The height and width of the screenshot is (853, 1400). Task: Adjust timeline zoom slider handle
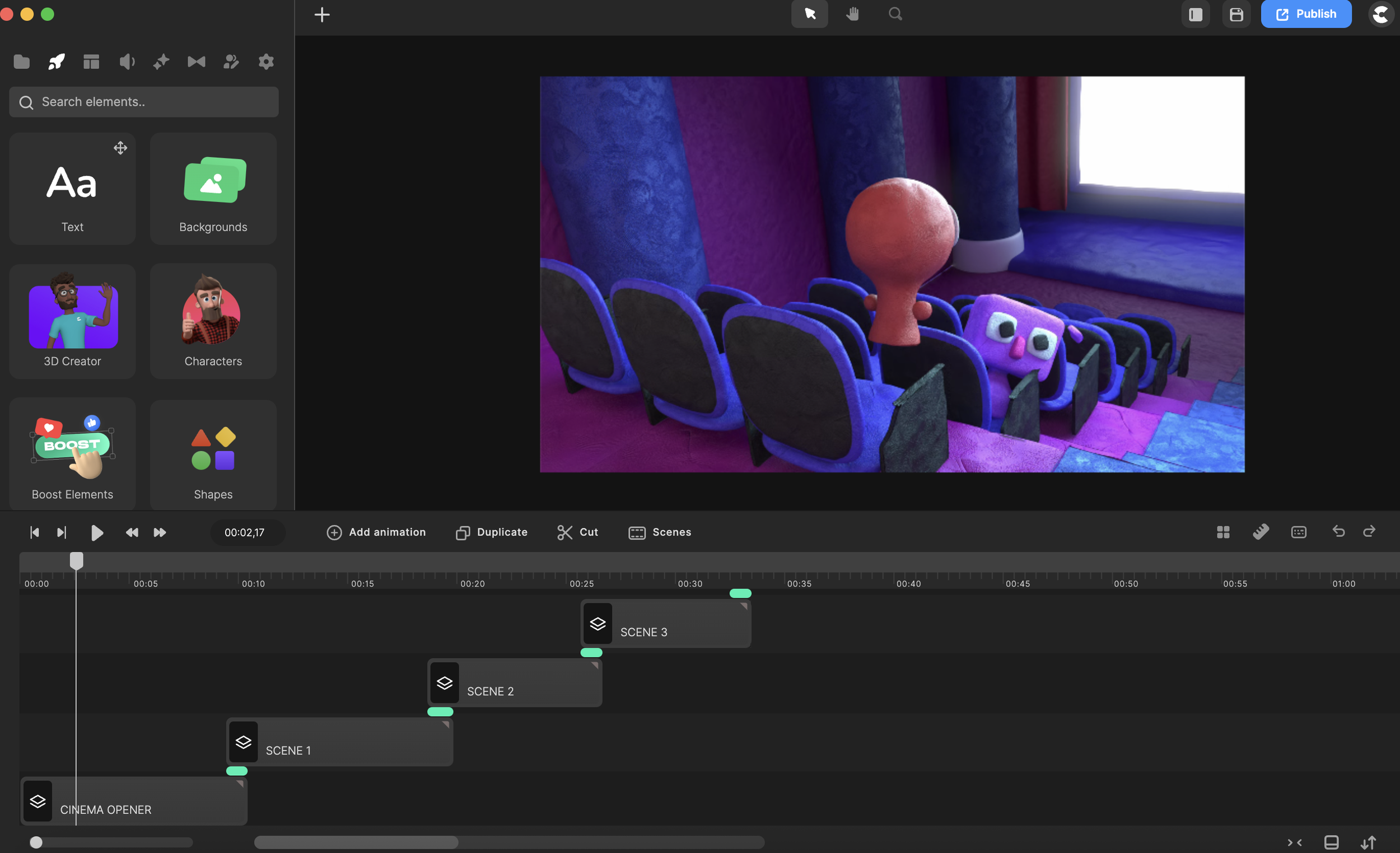[36, 842]
